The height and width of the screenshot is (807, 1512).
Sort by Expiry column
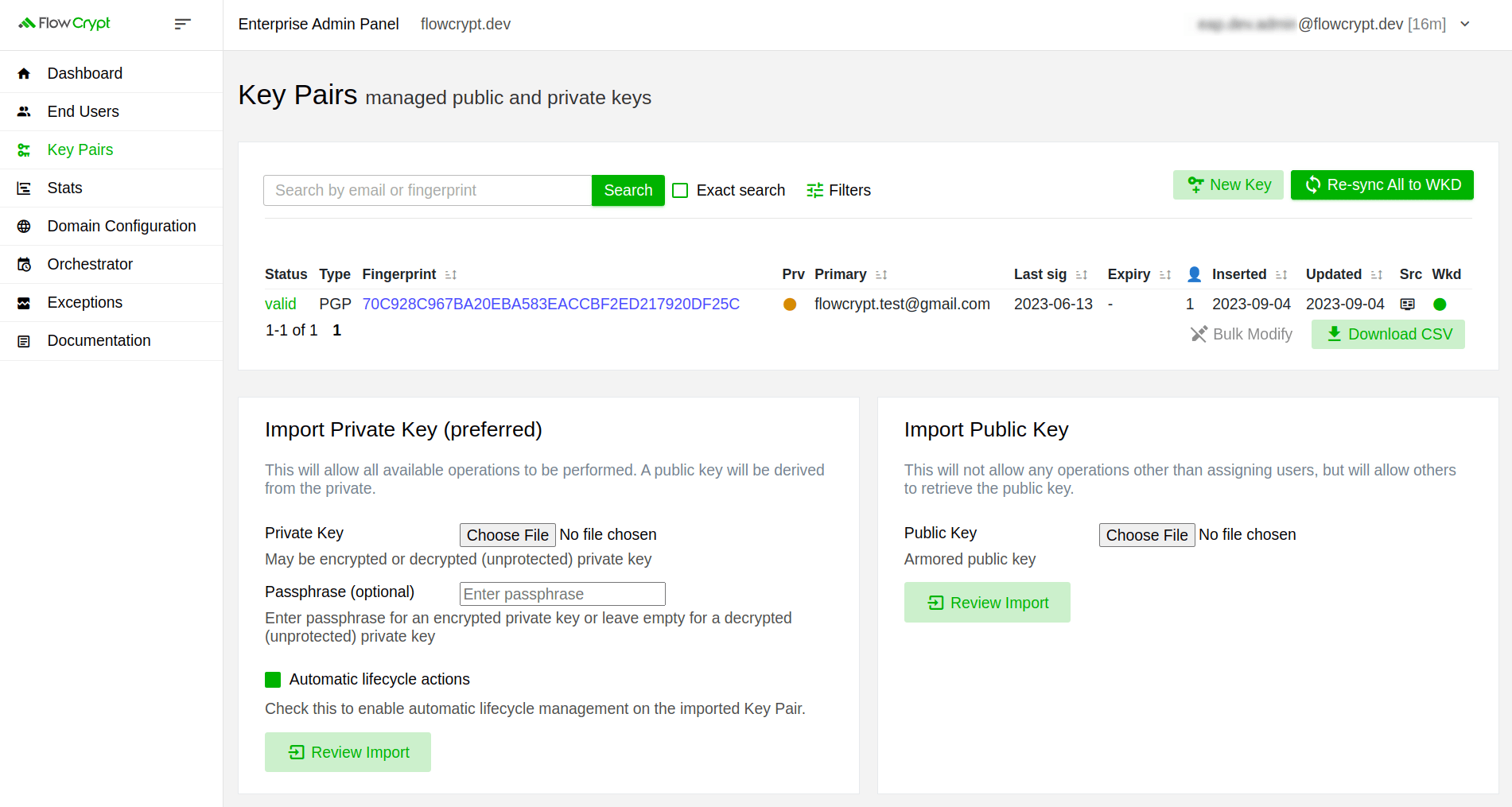pyautogui.click(x=1165, y=274)
